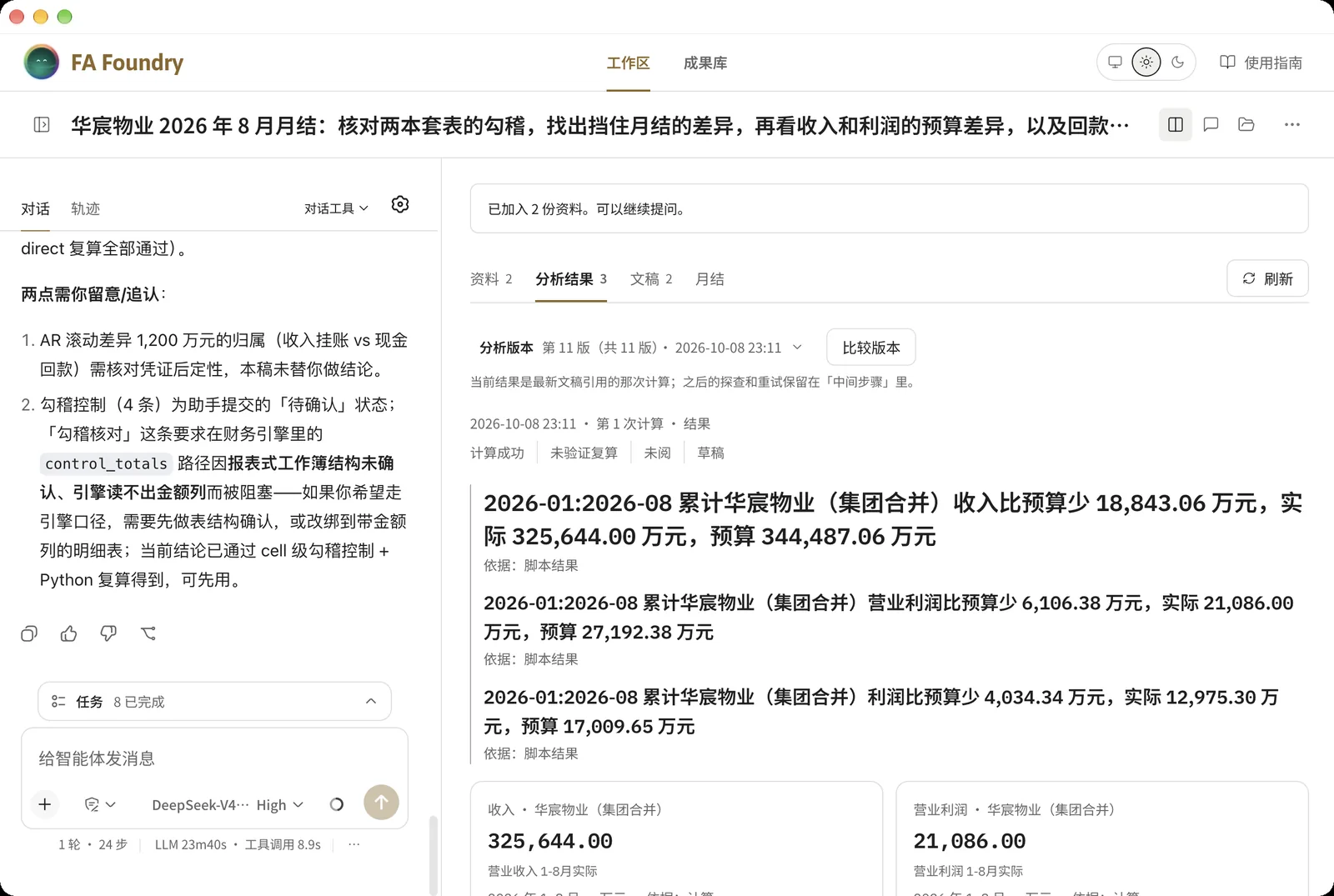The image size is (1334, 896).
Task: Click the plus attach button
Action: pyautogui.click(x=45, y=804)
